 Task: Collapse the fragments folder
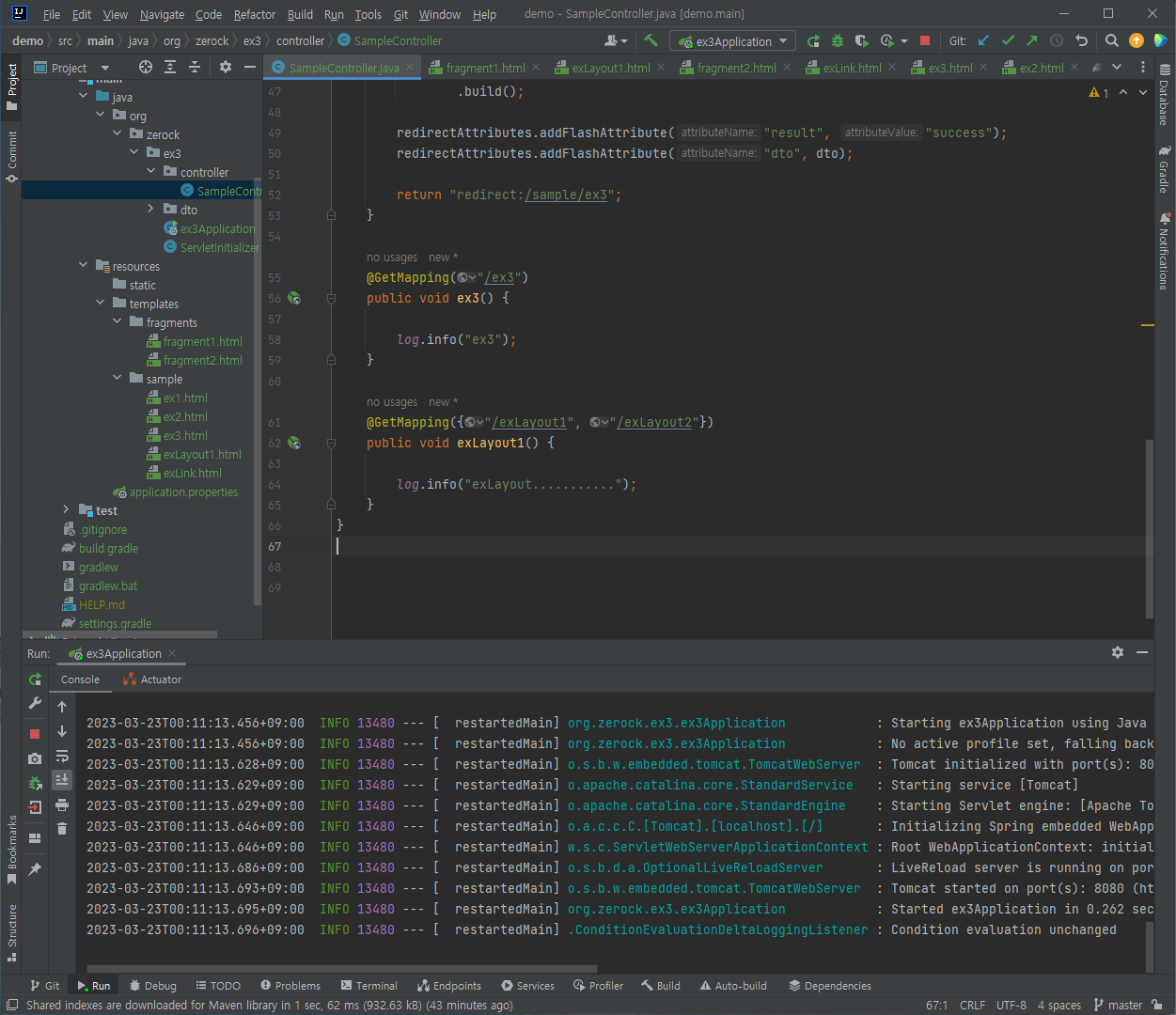pyautogui.click(x=118, y=321)
